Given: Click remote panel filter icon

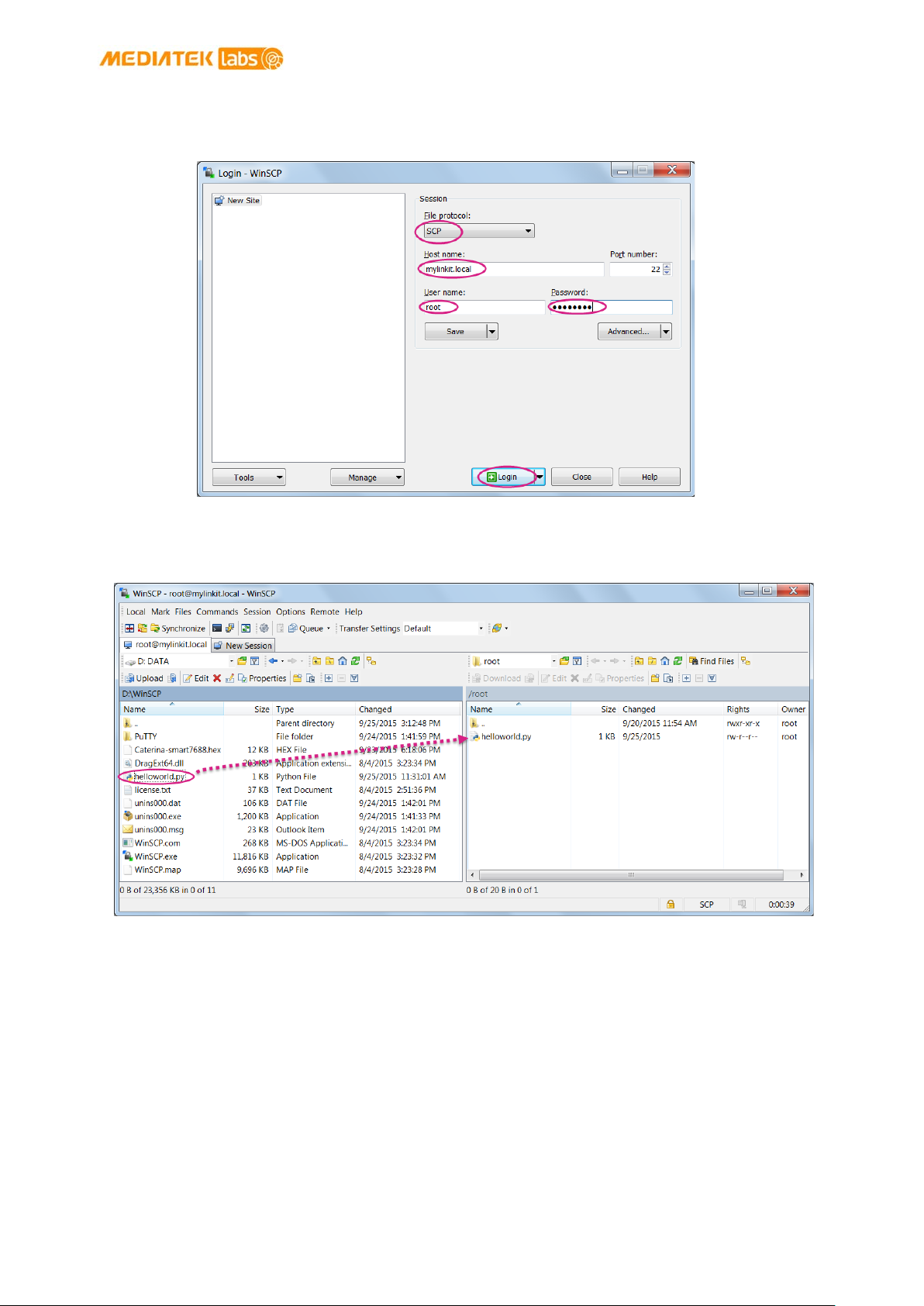Looking at the screenshot, I should point(577,661).
